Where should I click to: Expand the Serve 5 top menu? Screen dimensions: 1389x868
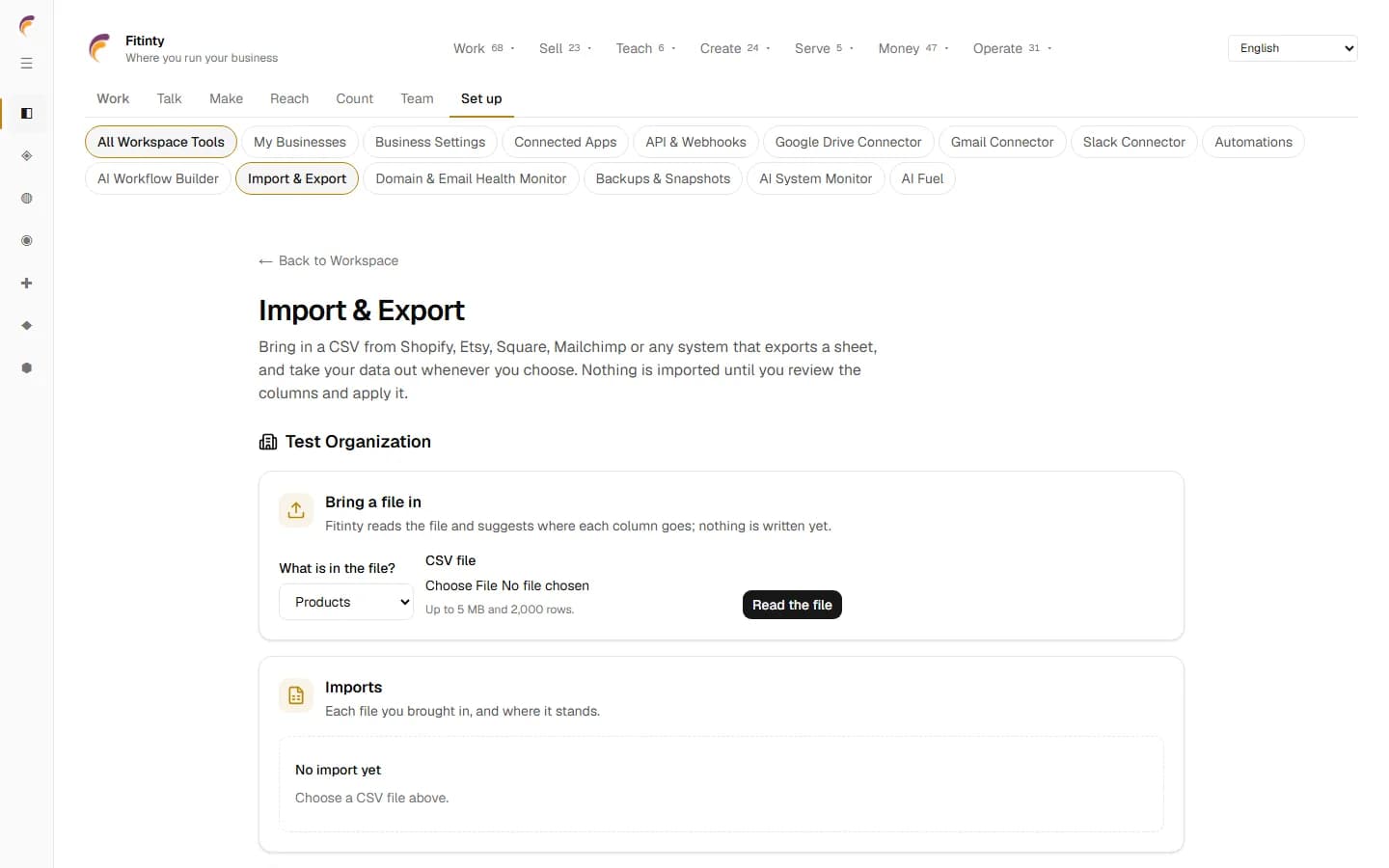[x=824, y=48]
